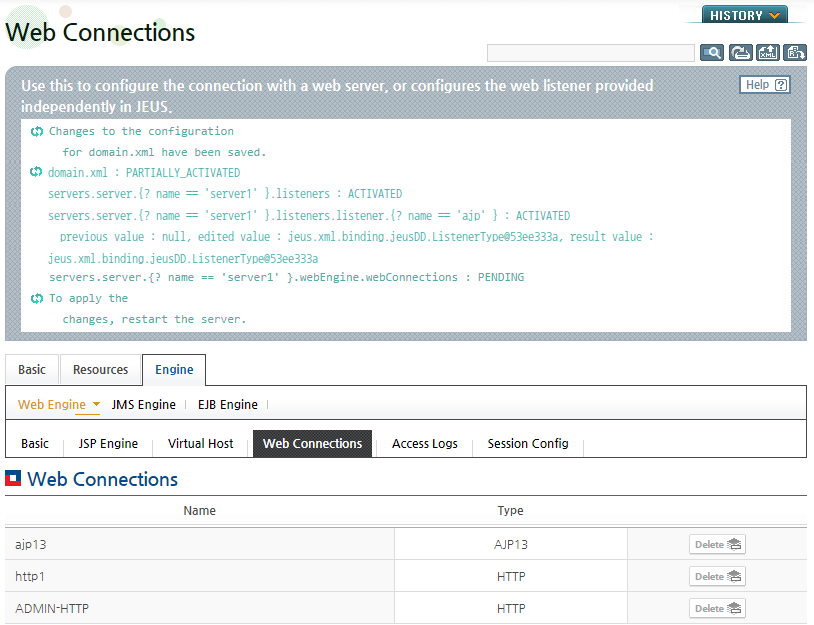Click the refresh-and-apply icon next to search

(x=740, y=52)
